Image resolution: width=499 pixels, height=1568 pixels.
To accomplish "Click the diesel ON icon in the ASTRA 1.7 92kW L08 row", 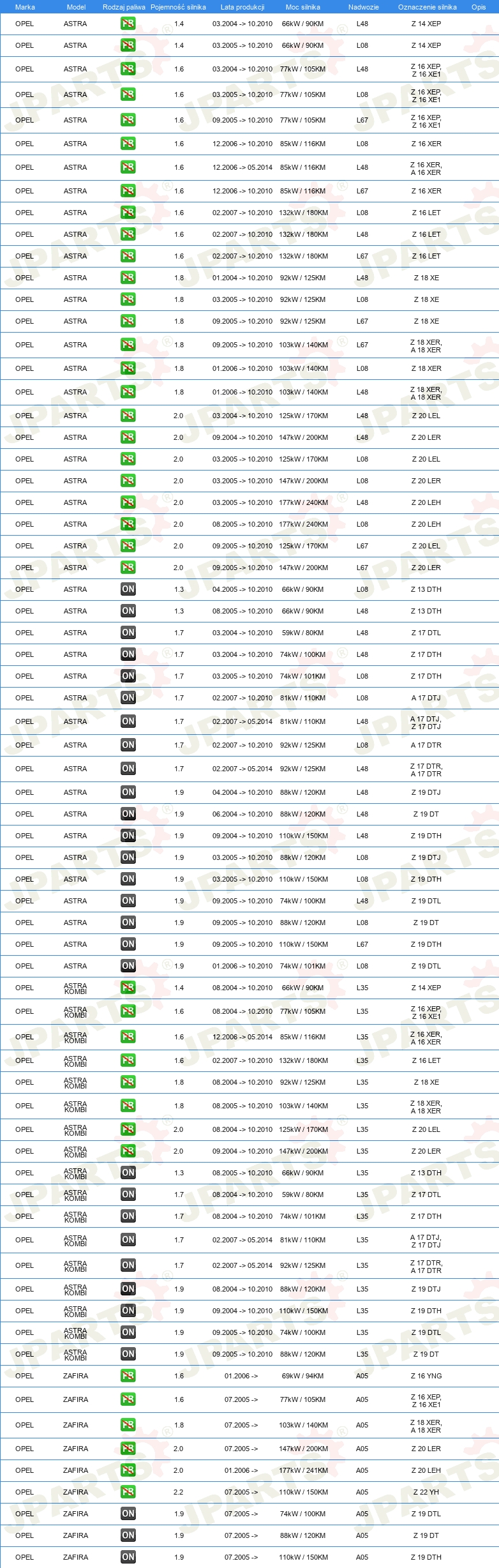I will tap(128, 745).
